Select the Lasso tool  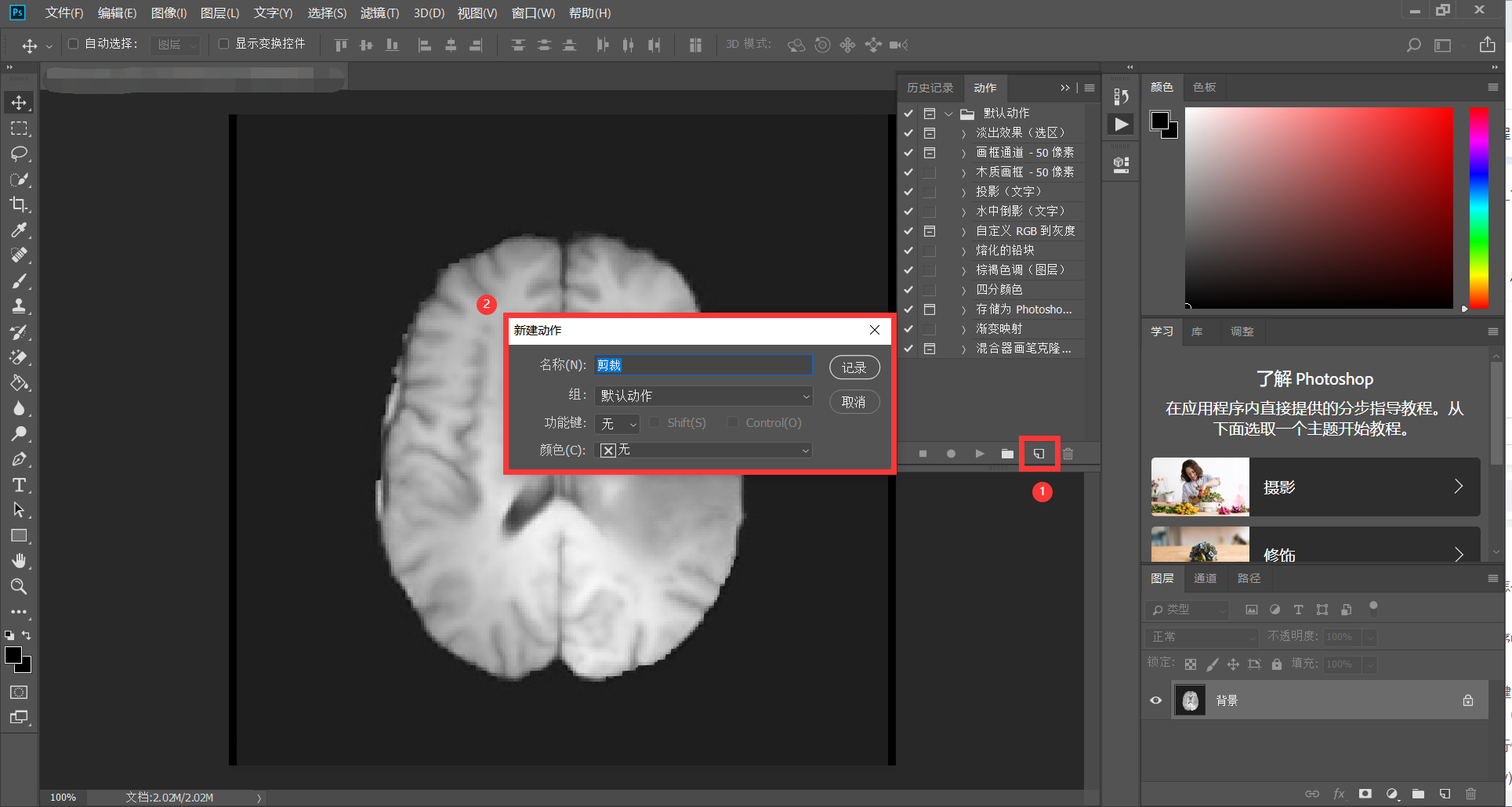(x=19, y=154)
